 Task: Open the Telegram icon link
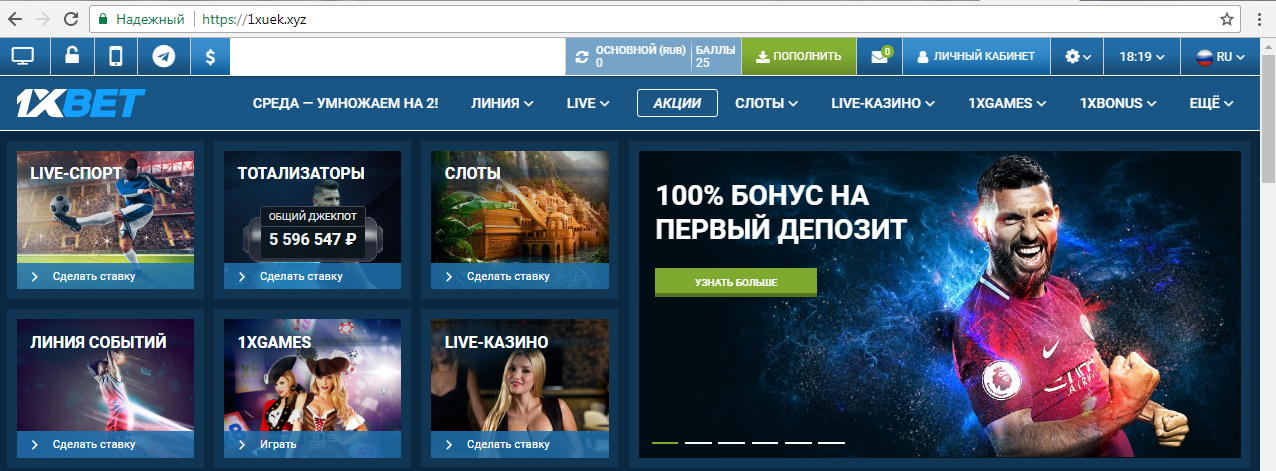[164, 57]
